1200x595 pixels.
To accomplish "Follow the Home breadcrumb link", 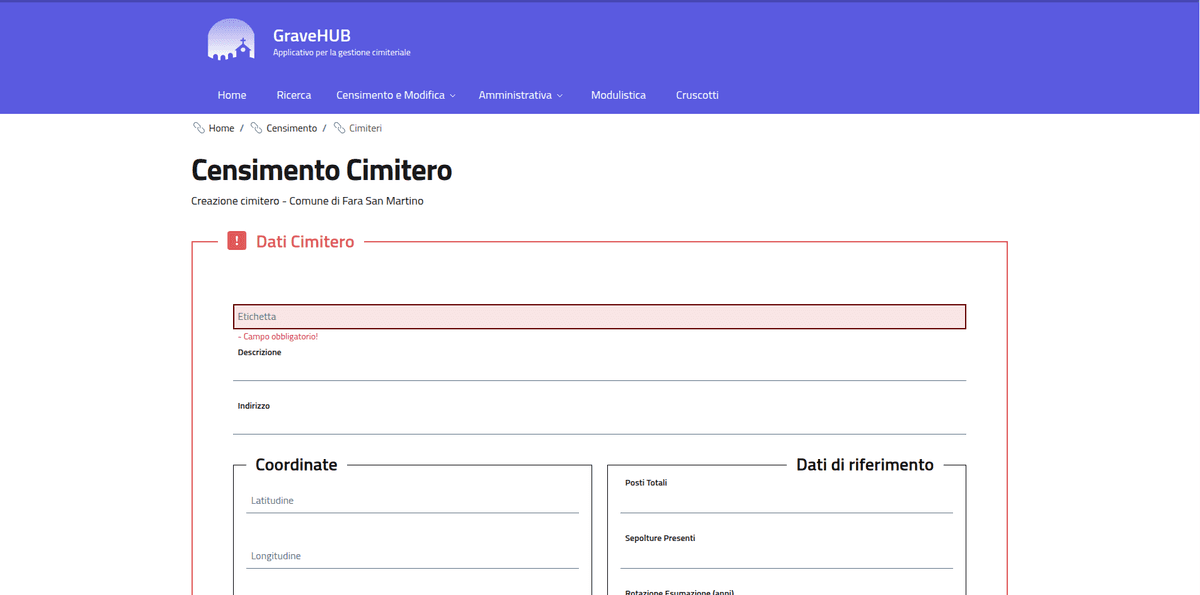I will pos(220,128).
